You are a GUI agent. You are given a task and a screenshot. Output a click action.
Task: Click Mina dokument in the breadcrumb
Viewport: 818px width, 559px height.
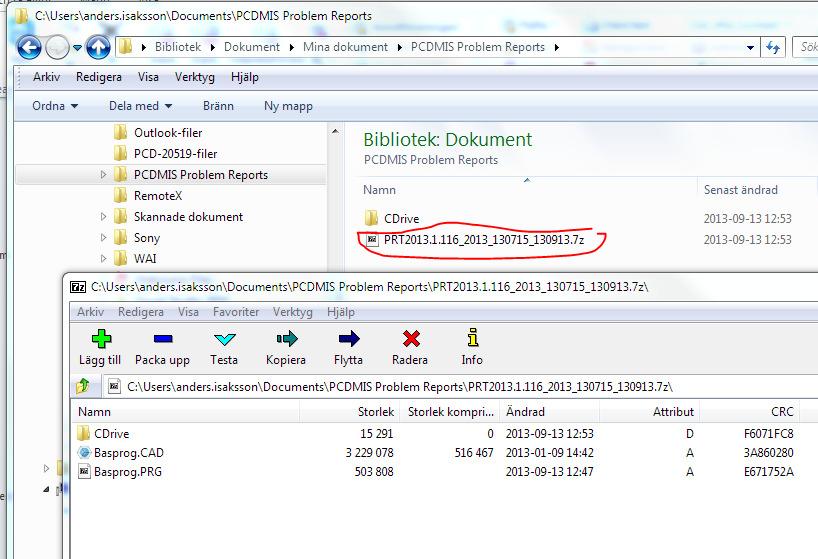pos(345,47)
